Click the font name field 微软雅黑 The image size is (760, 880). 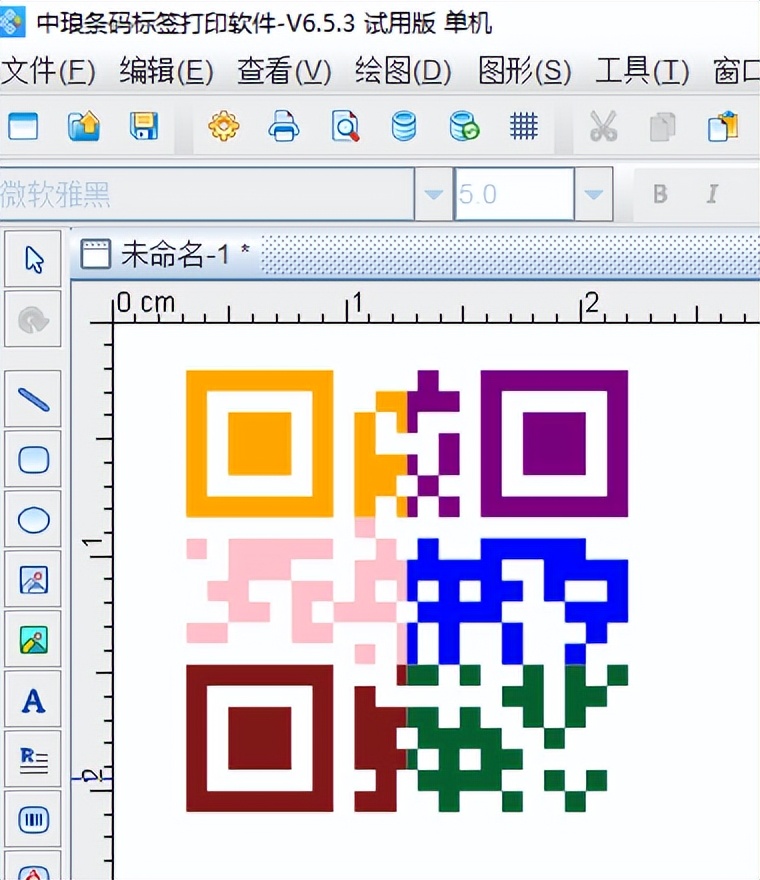[x=207, y=194]
